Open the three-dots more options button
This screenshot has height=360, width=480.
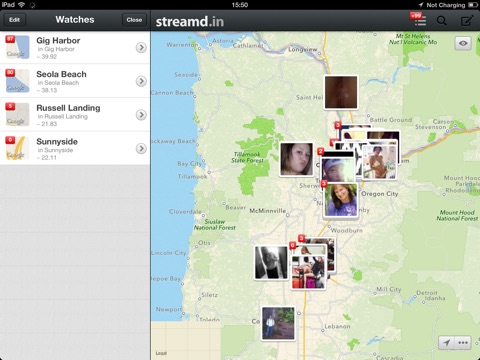463,342
